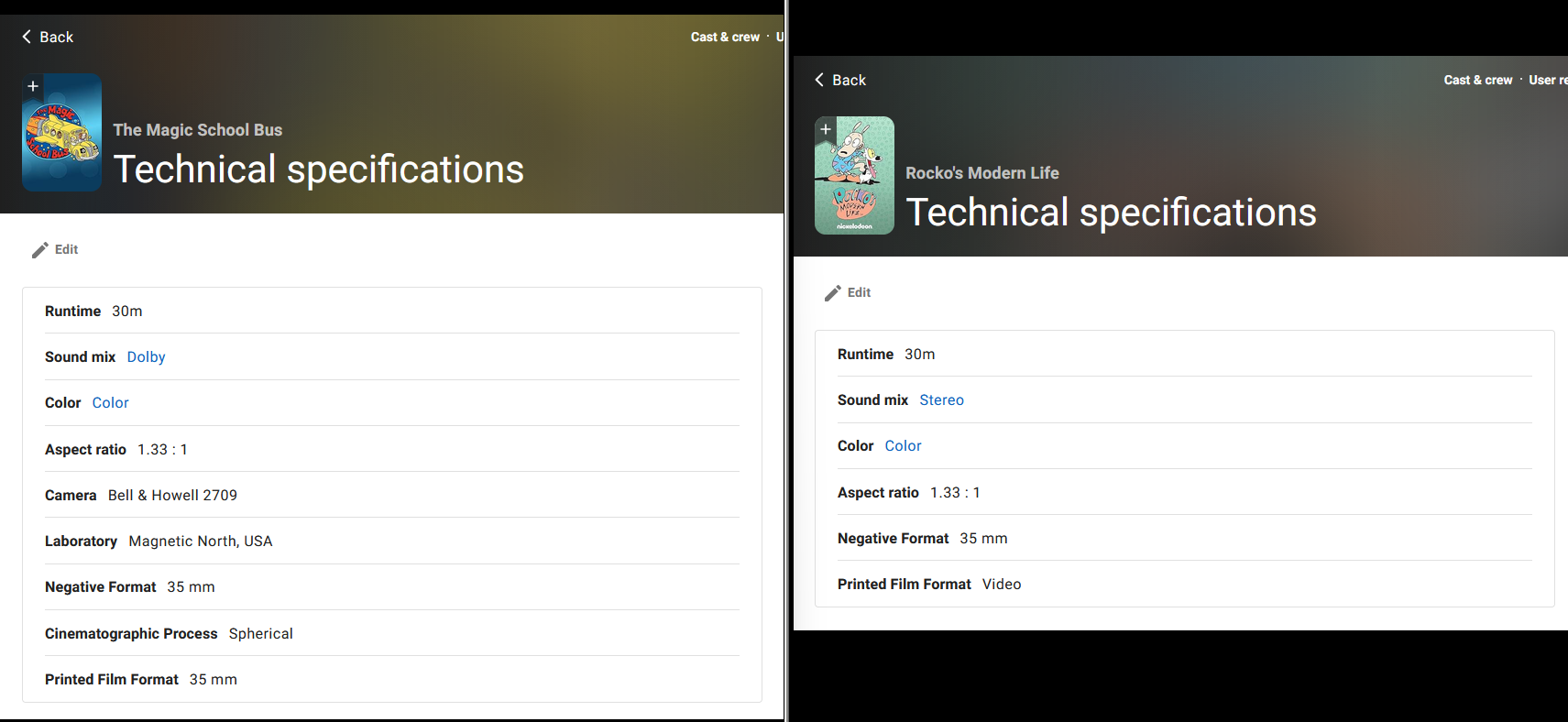
Task: Open the Stereo sound mix link
Action: [x=941, y=400]
